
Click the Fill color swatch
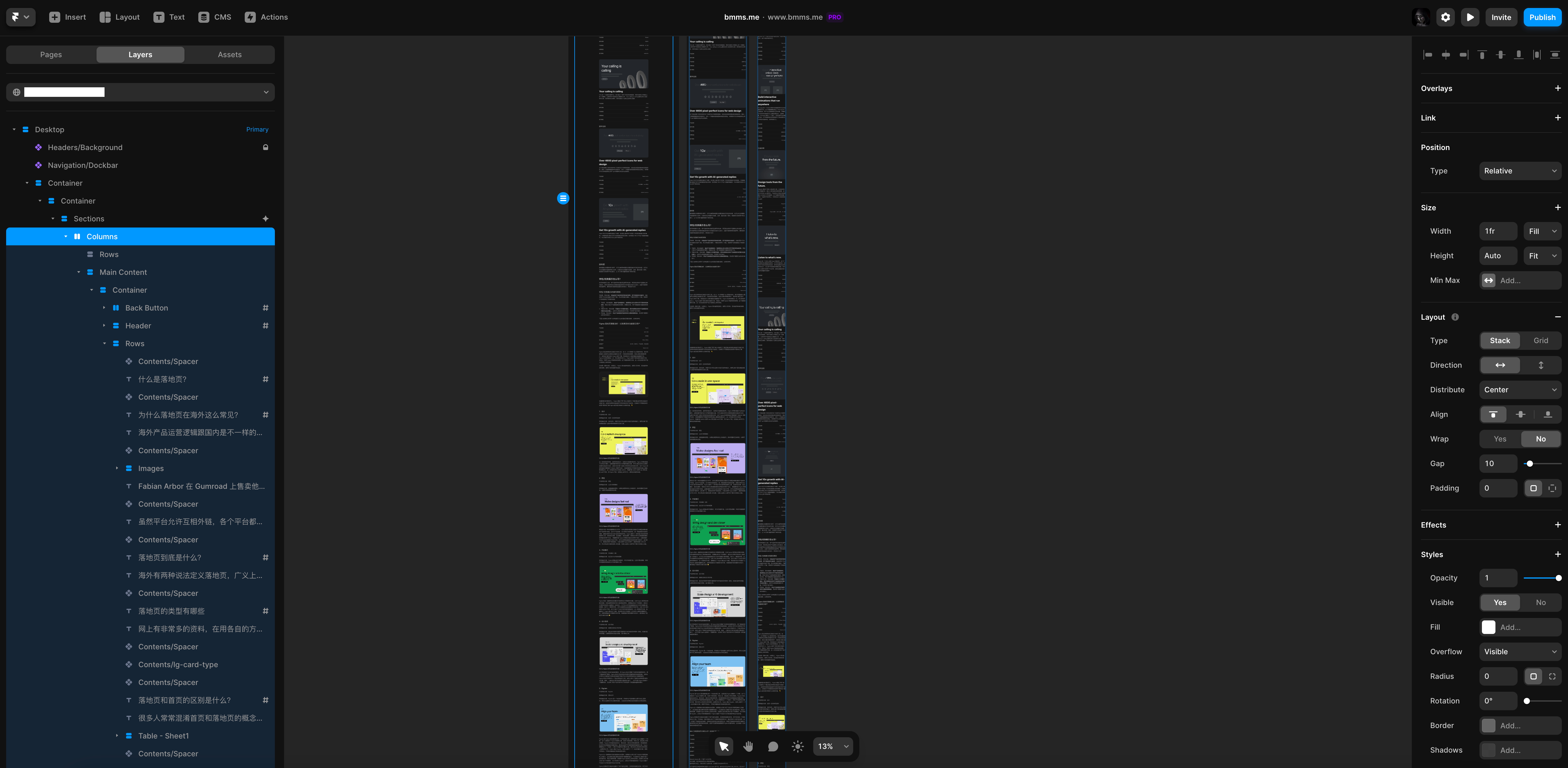coord(1488,627)
